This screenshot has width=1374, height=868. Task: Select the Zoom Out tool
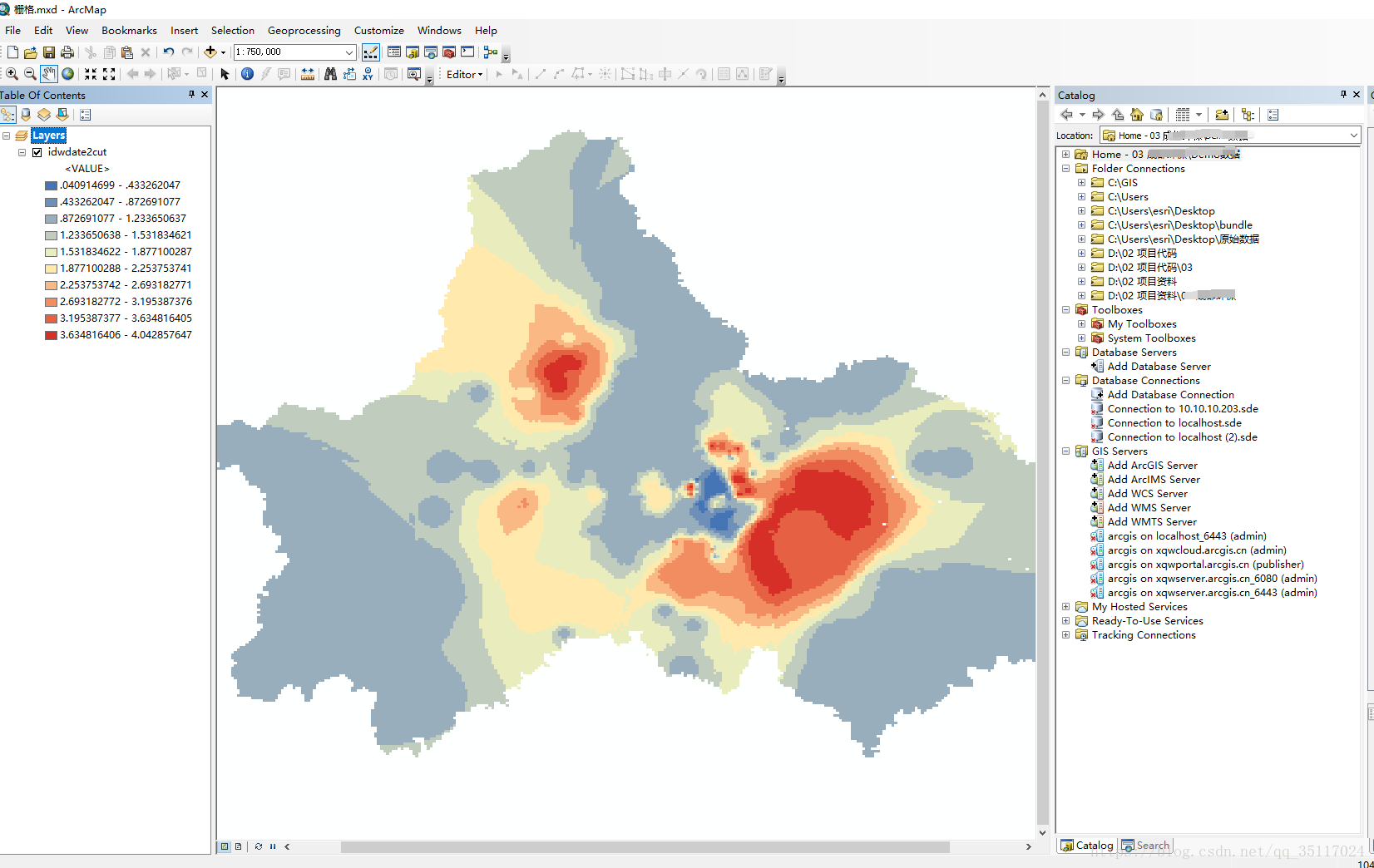(x=30, y=74)
